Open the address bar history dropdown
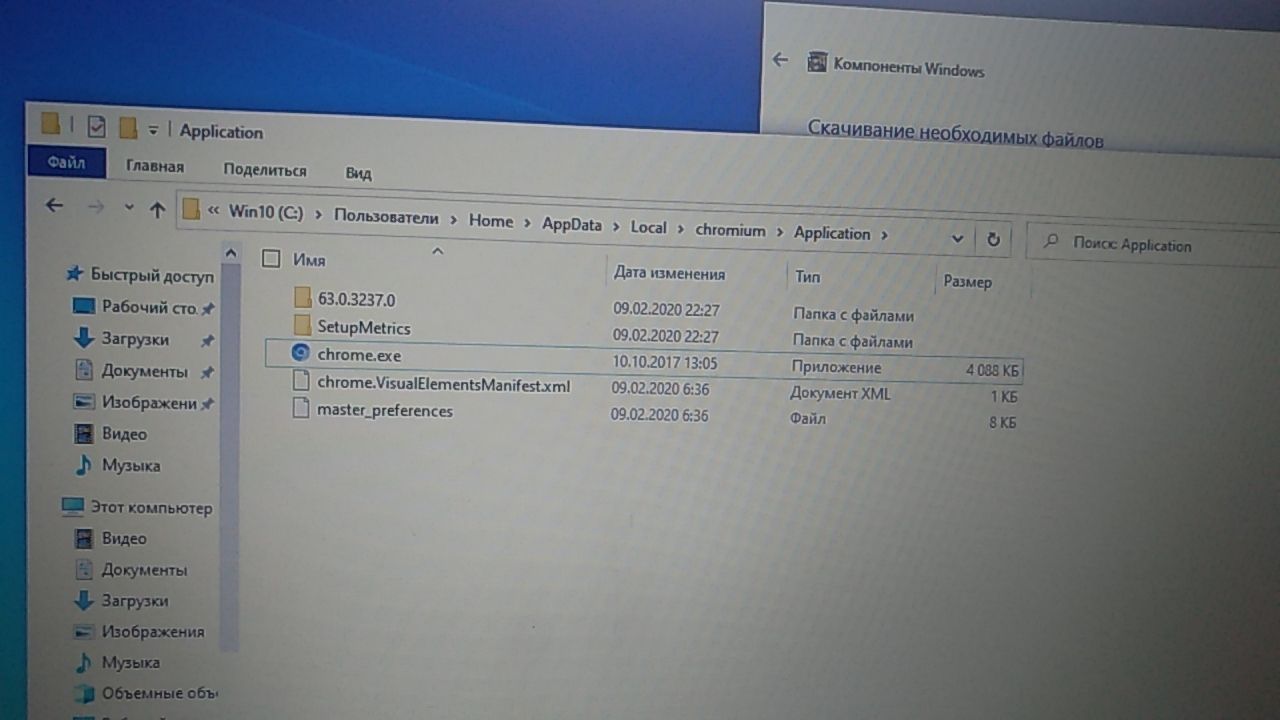The width and height of the screenshot is (1280, 720). [x=957, y=239]
